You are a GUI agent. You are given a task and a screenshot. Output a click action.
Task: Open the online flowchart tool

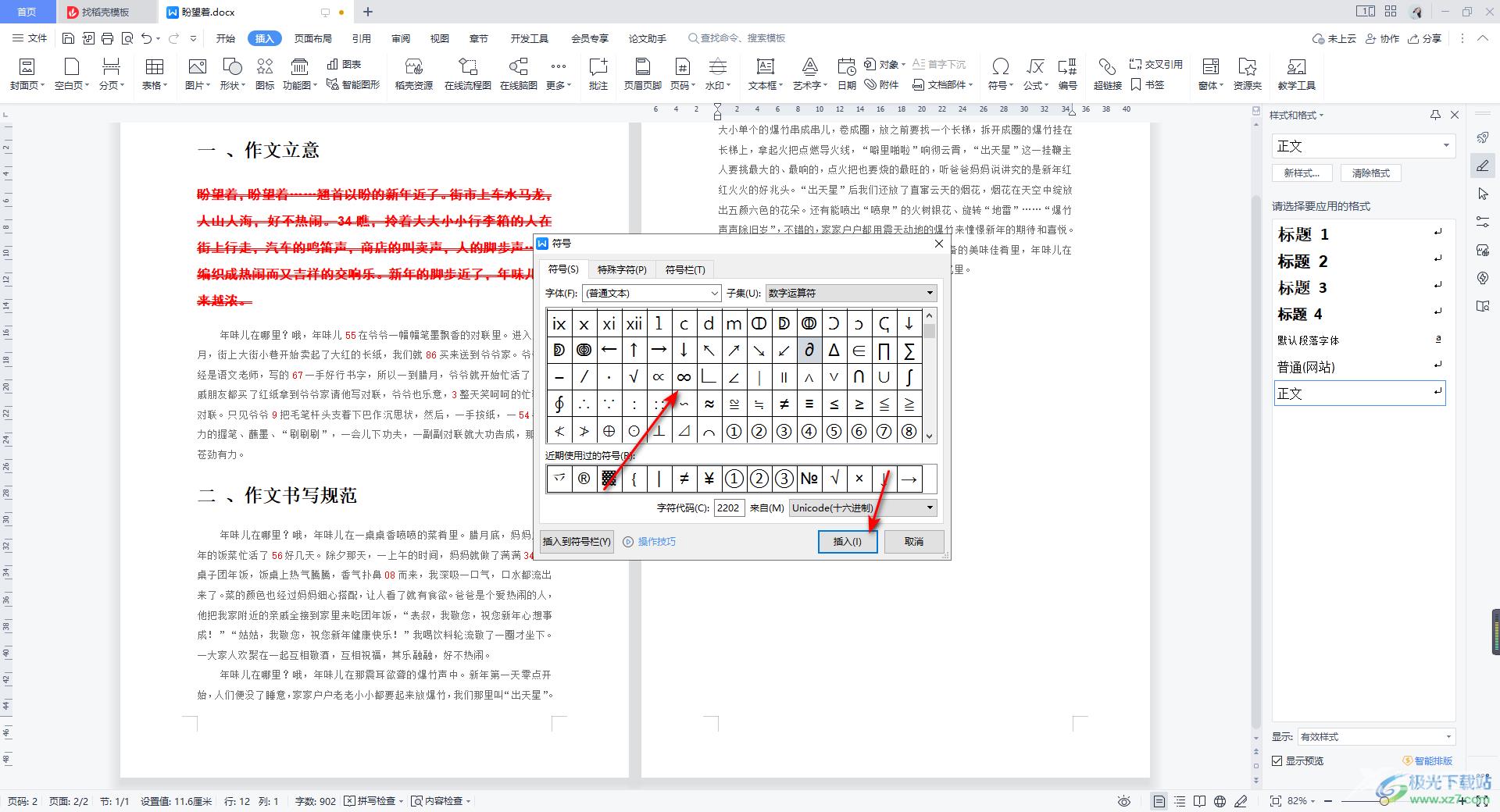[467, 74]
